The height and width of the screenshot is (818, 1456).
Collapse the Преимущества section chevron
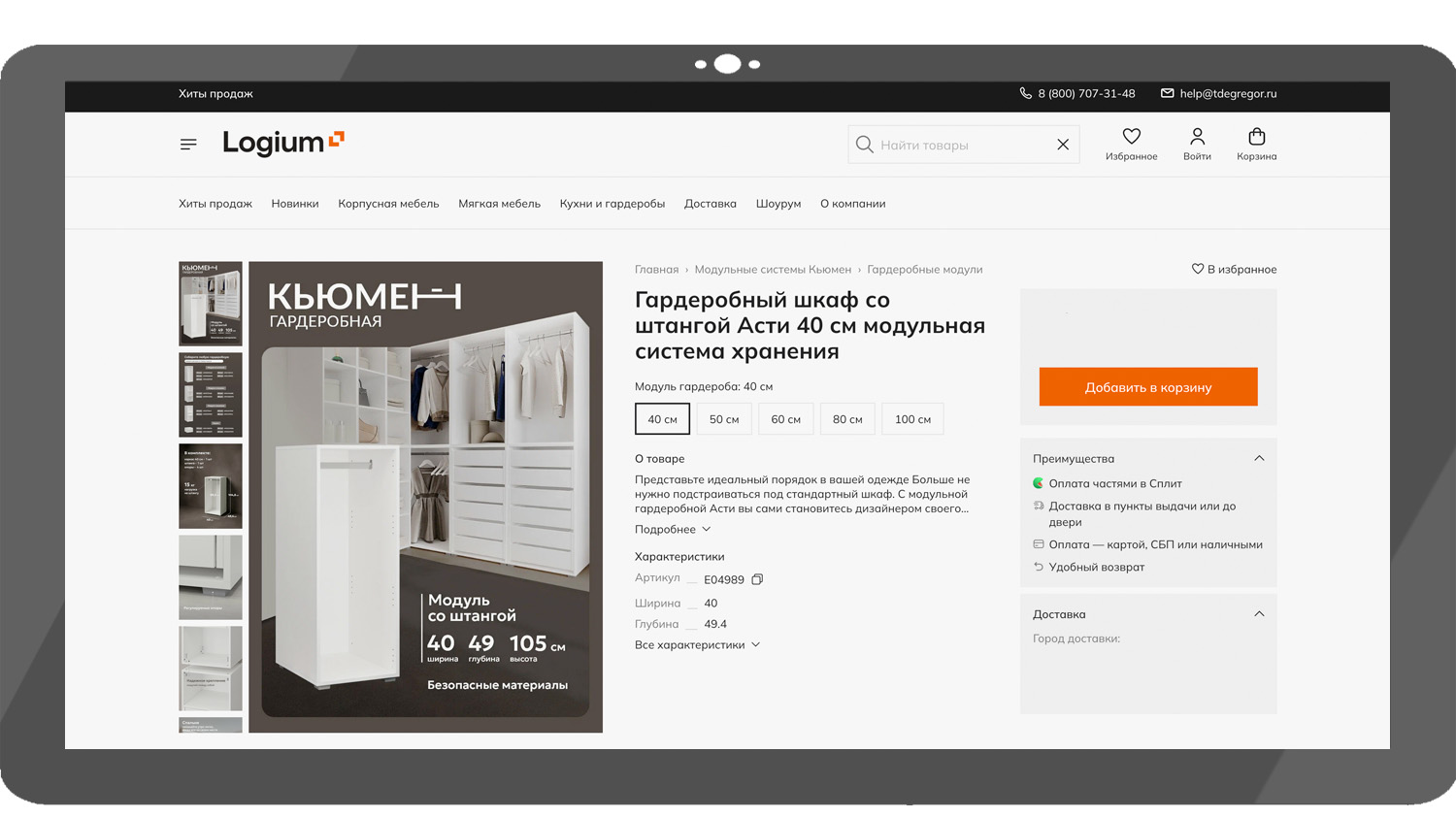pos(1259,458)
